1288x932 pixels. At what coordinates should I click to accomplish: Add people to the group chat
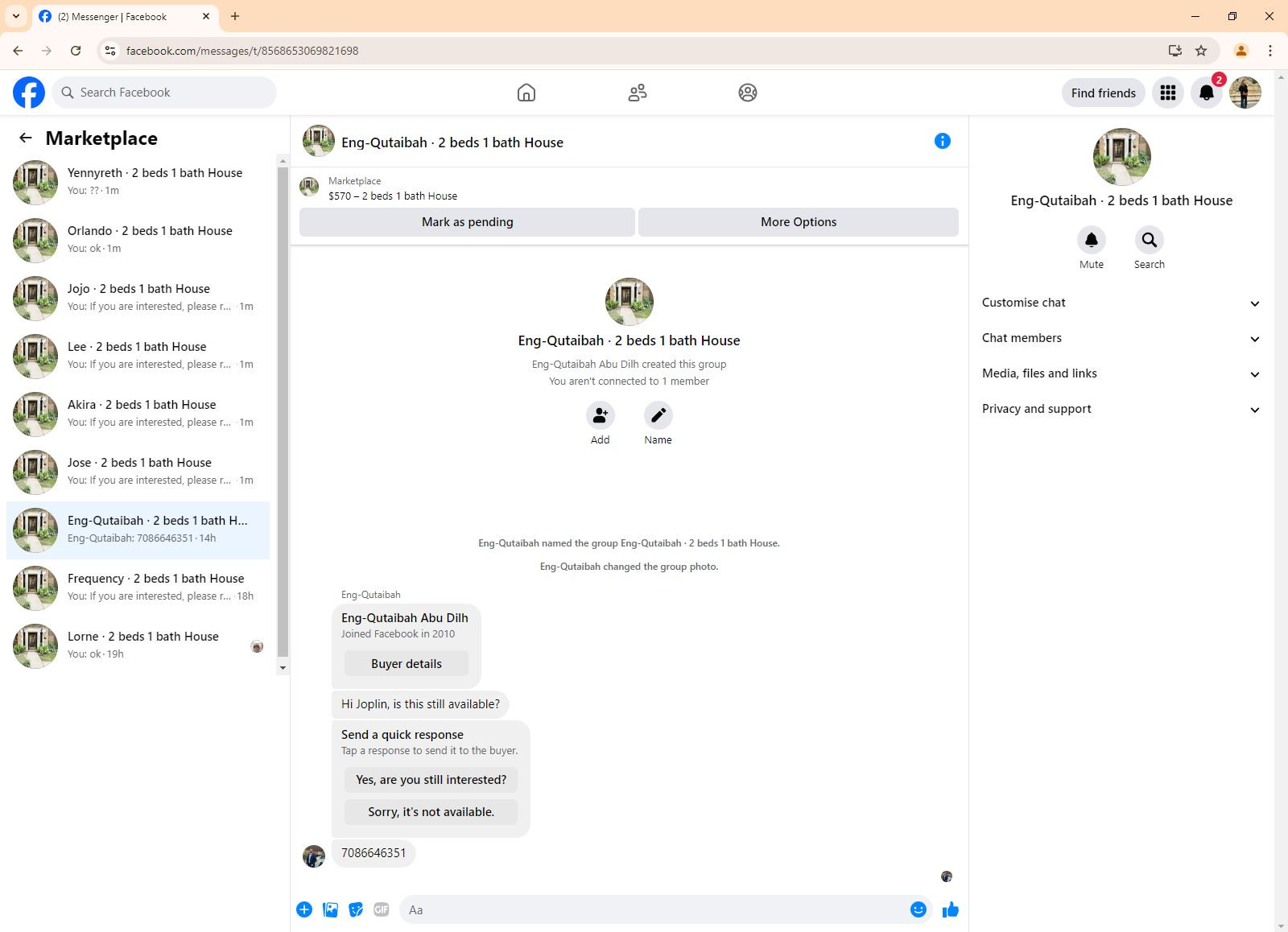tap(601, 415)
